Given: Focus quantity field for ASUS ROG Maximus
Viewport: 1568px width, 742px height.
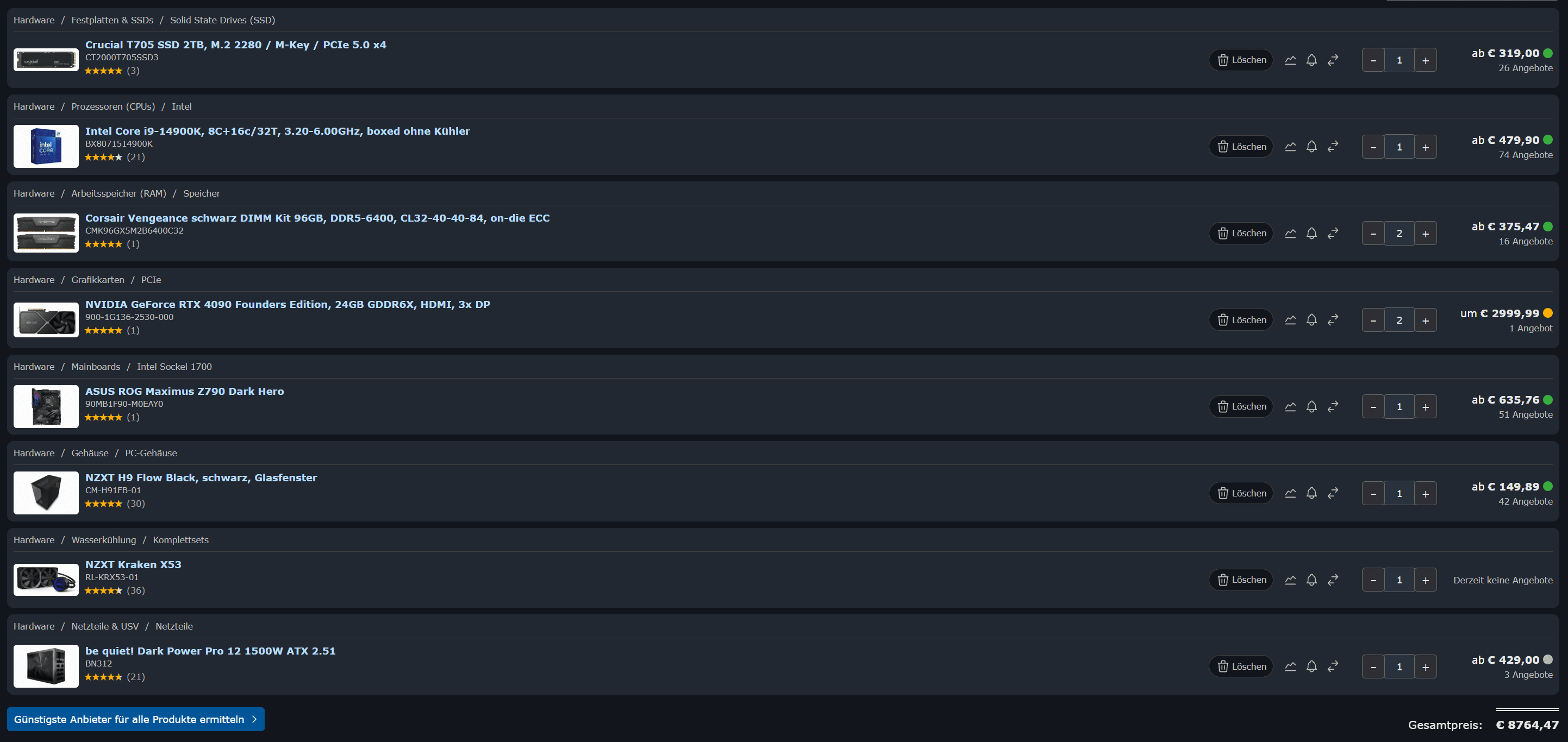Looking at the screenshot, I should point(1400,407).
